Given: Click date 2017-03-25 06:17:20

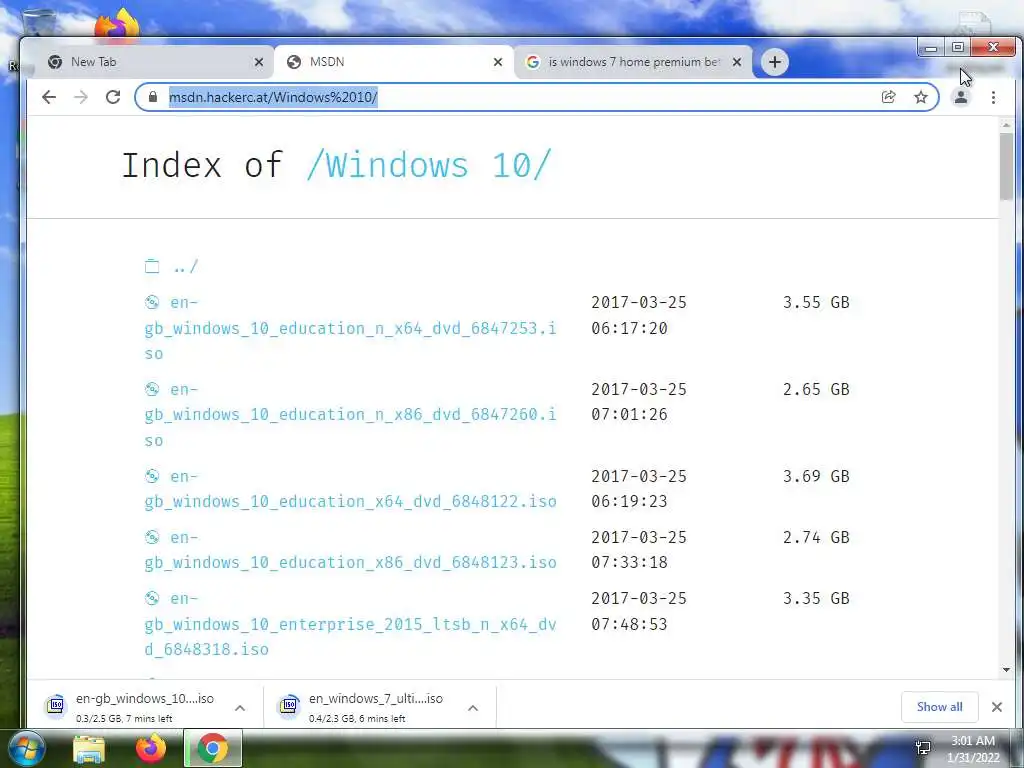Looking at the screenshot, I should [639, 315].
